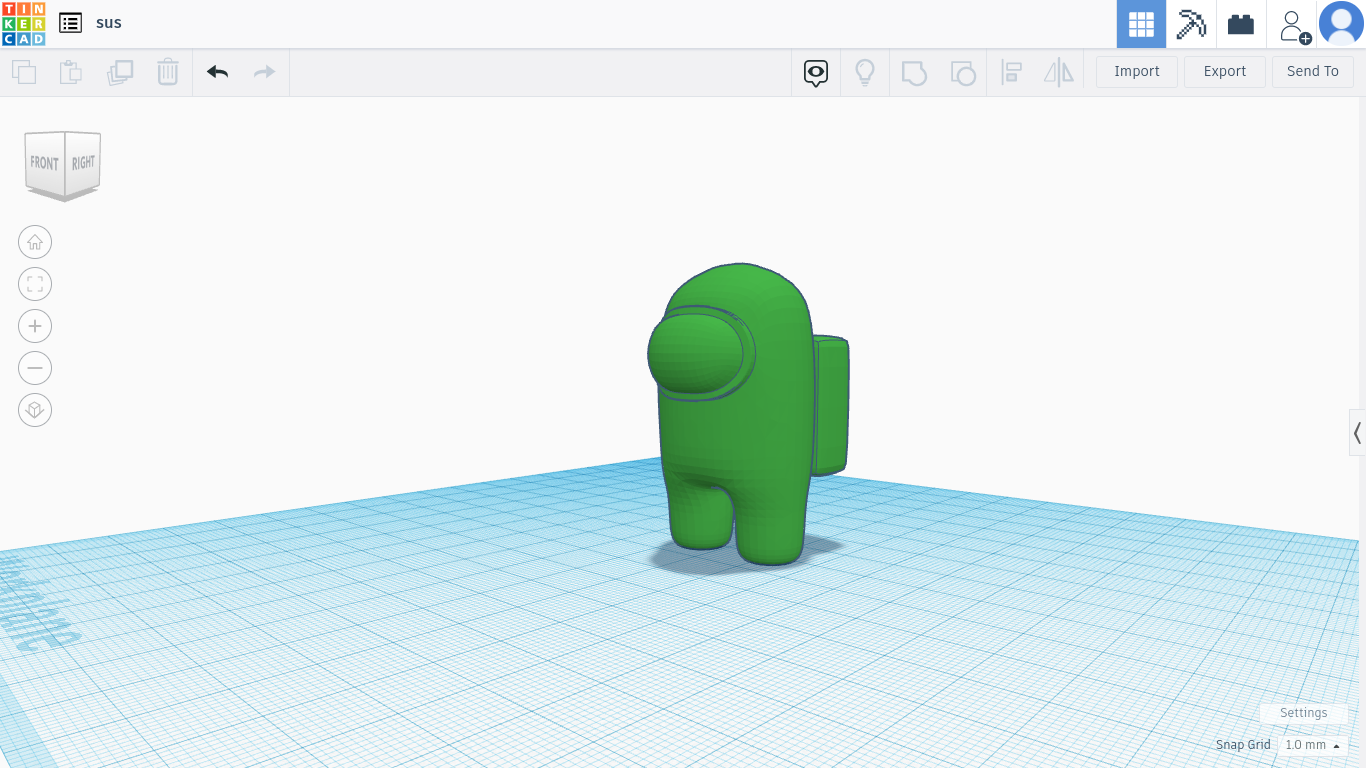Image resolution: width=1366 pixels, height=768 pixels.
Task: Fit all shapes in view
Action: click(x=35, y=284)
